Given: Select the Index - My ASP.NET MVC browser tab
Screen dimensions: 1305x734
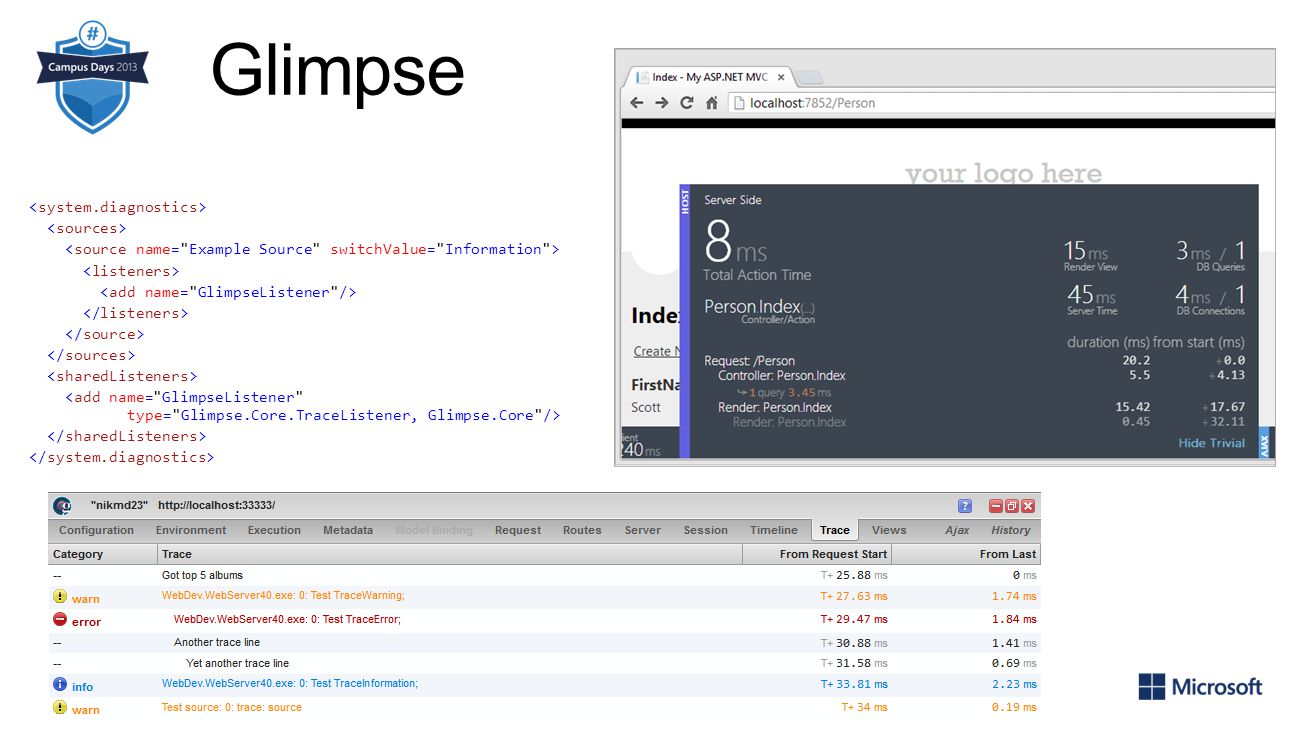Looking at the screenshot, I should (x=709, y=77).
